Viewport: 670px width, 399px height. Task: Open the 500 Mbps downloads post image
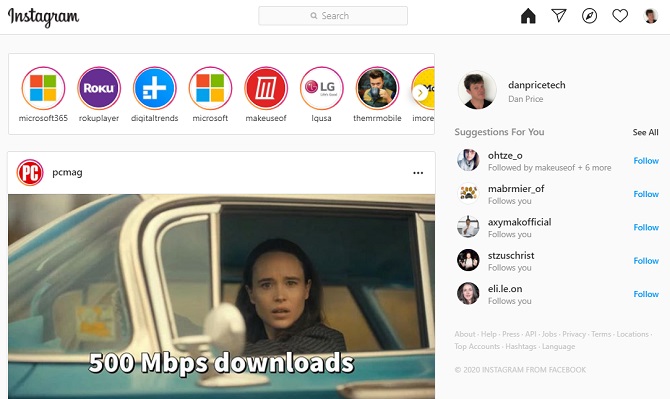pos(221,296)
